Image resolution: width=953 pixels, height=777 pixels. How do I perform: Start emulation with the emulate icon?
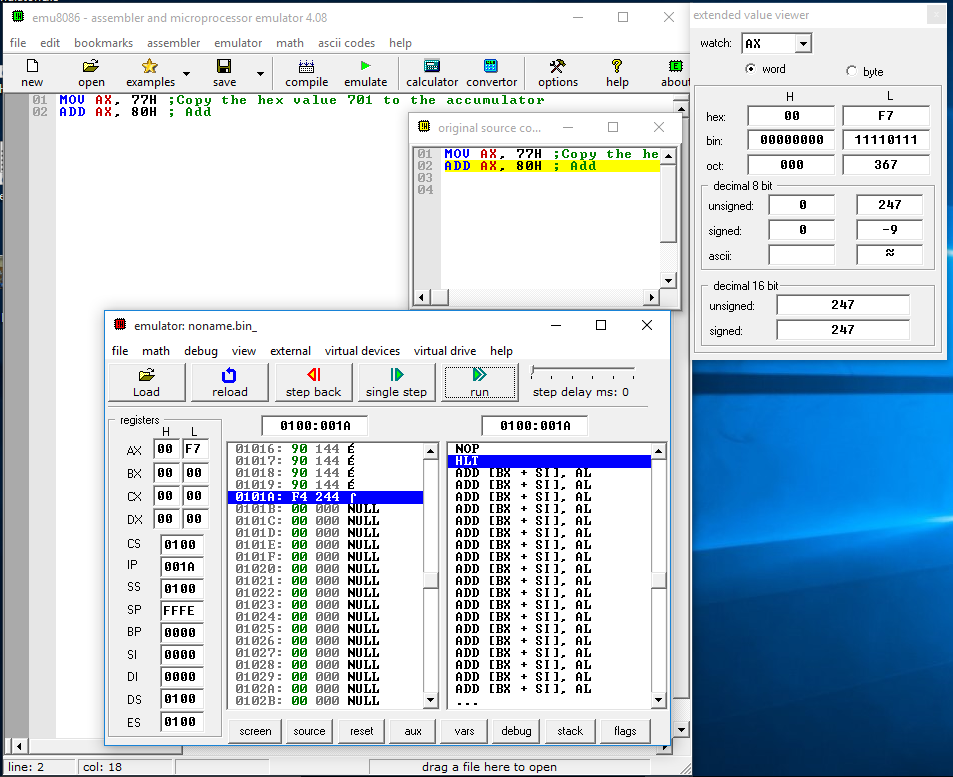click(x=365, y=73)
